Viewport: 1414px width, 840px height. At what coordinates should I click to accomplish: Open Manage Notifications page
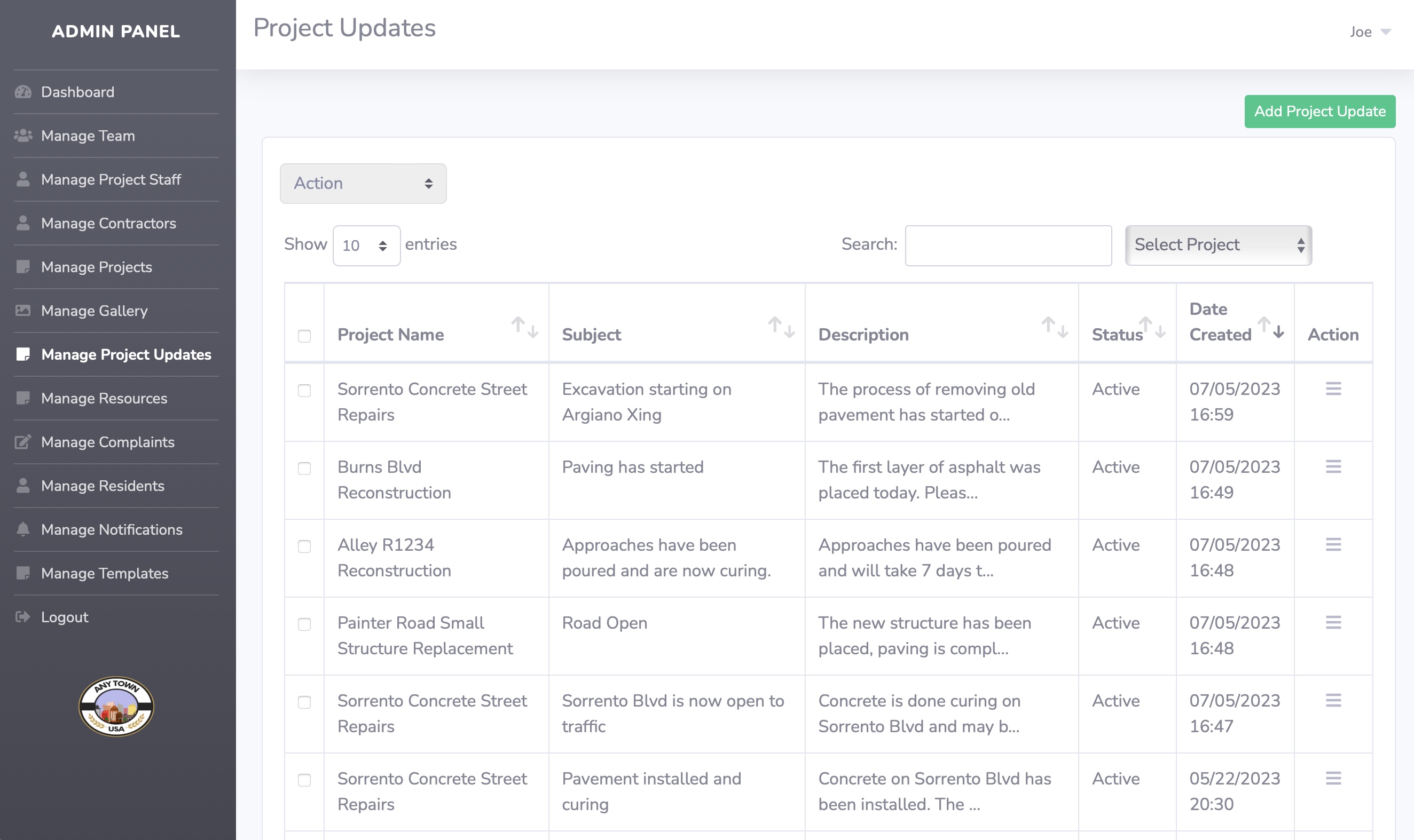112,529
